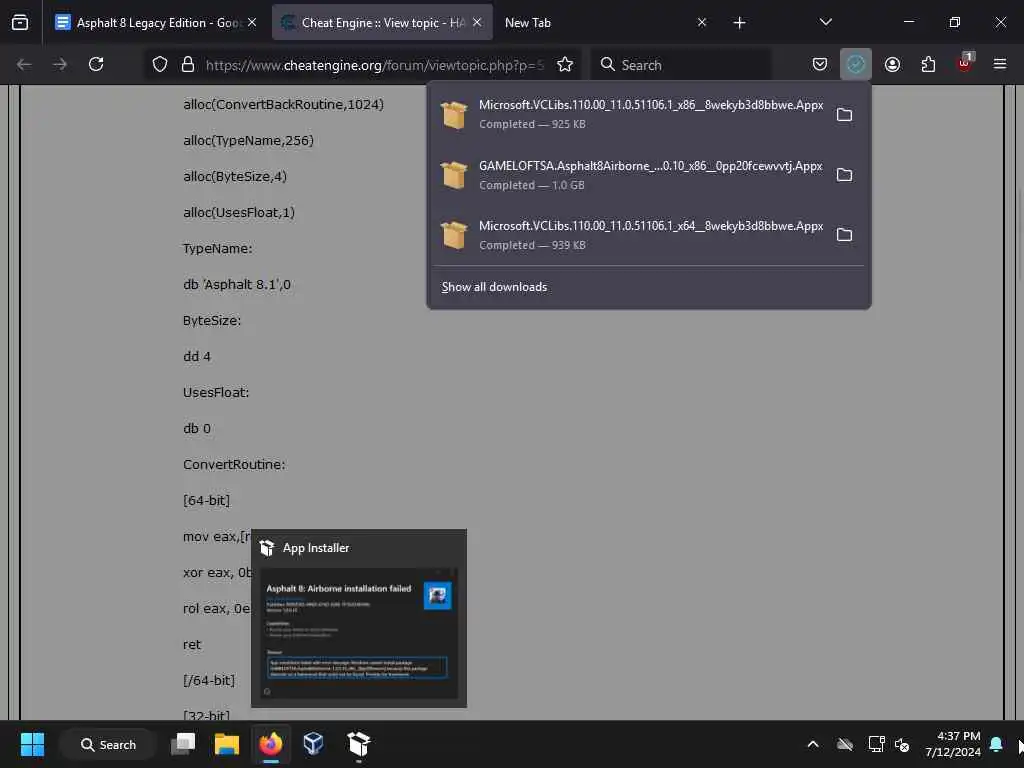Reload the current page
Screen dimensions: 1024x768
[96, 65]
